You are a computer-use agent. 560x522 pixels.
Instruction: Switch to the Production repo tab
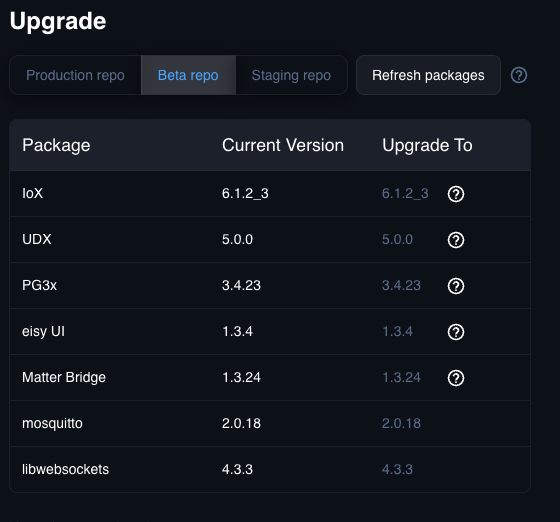[75, 75]
